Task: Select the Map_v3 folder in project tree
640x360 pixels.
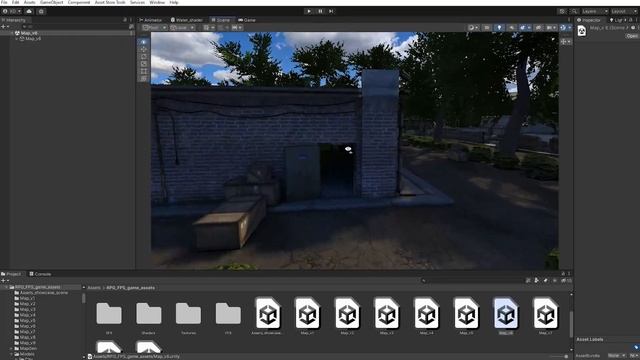Action: pyautogui.click(x=24, y=309)
